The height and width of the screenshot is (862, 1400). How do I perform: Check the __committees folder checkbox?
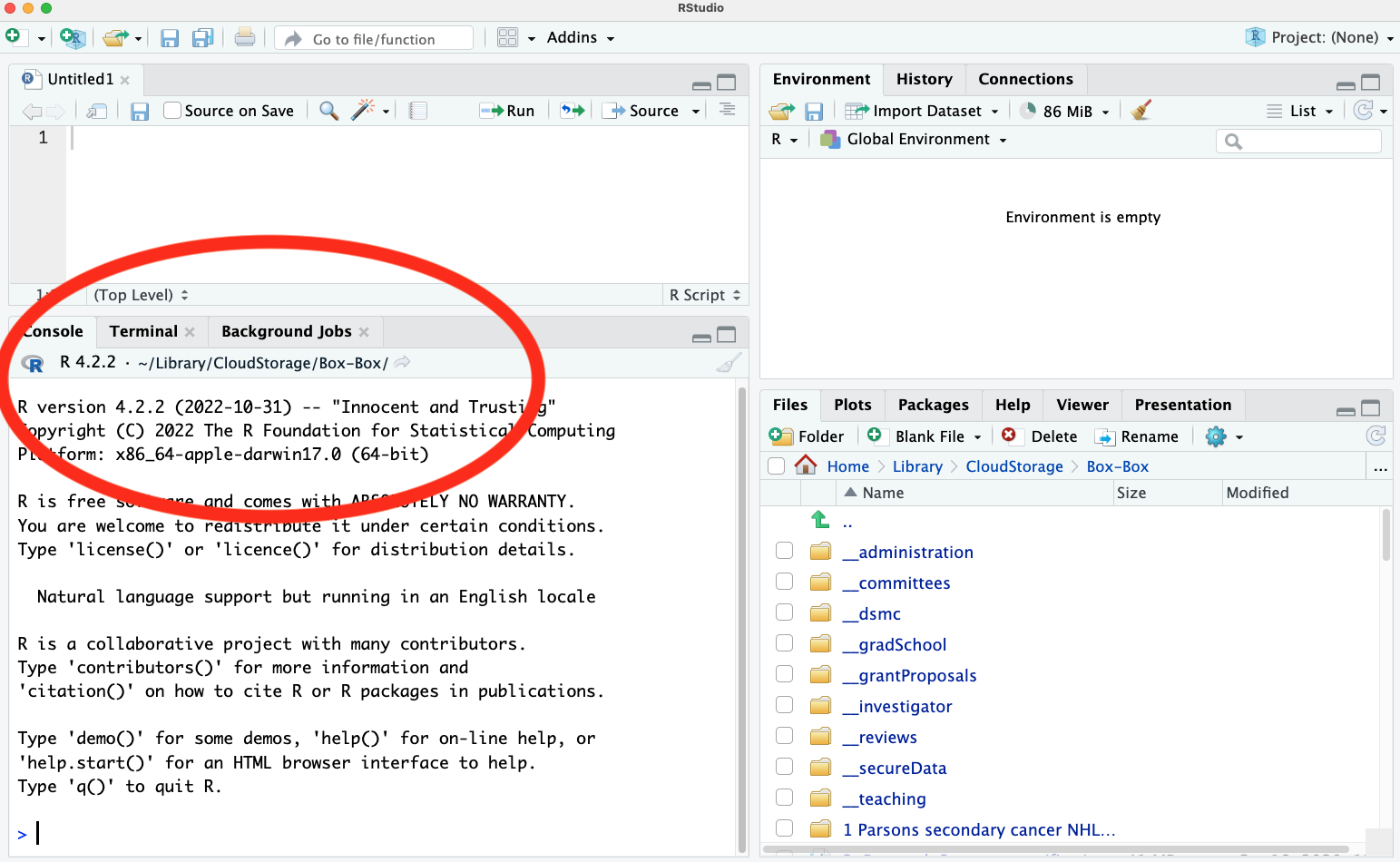[x=785, y=582]
